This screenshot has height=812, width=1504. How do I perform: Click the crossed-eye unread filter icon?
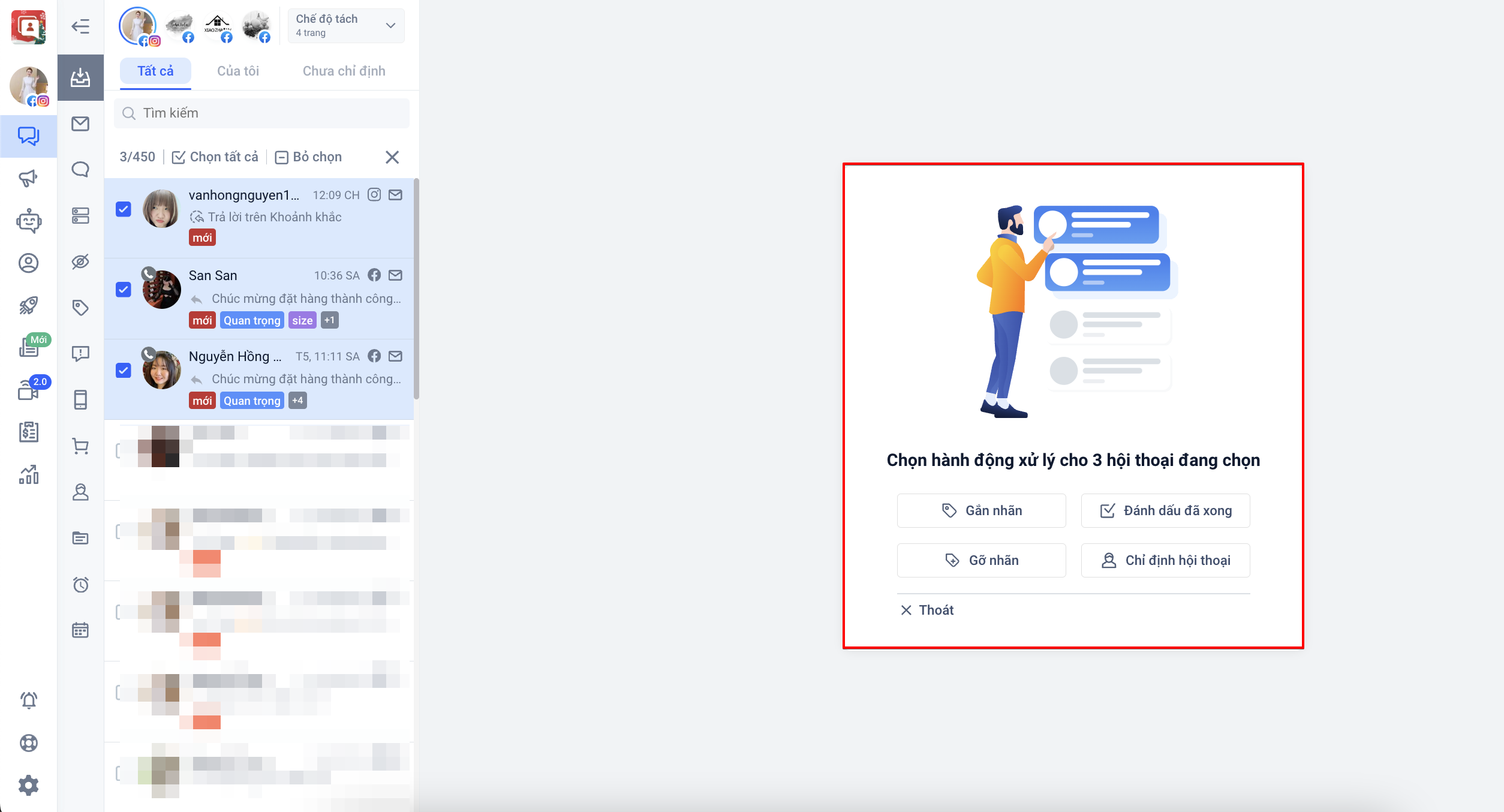(80, 261)
